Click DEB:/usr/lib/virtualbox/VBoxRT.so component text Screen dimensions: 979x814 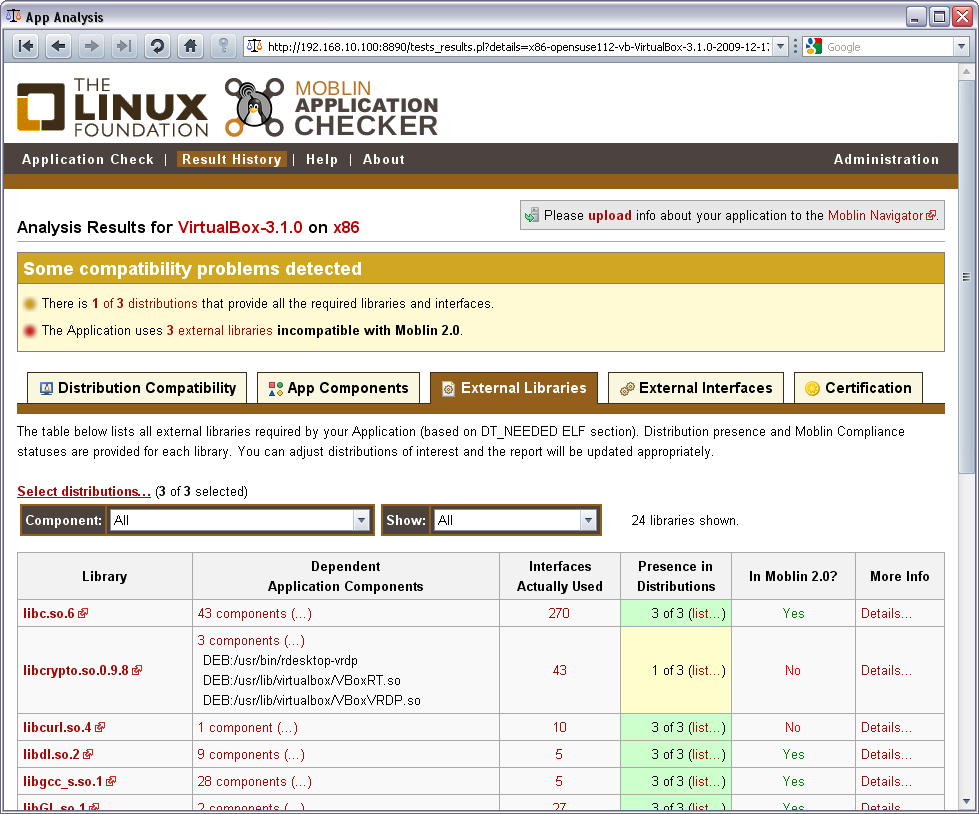(302, 680)
